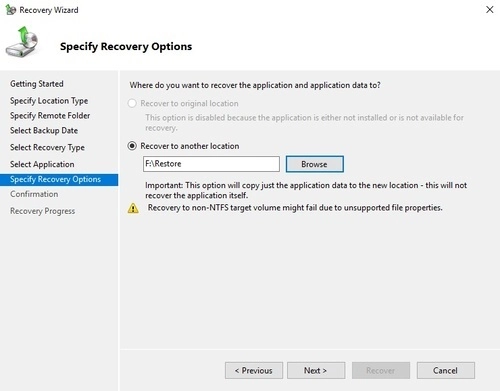Click the 'Important: This option will copy' note
Screen dimensions: 500x391
306,190
